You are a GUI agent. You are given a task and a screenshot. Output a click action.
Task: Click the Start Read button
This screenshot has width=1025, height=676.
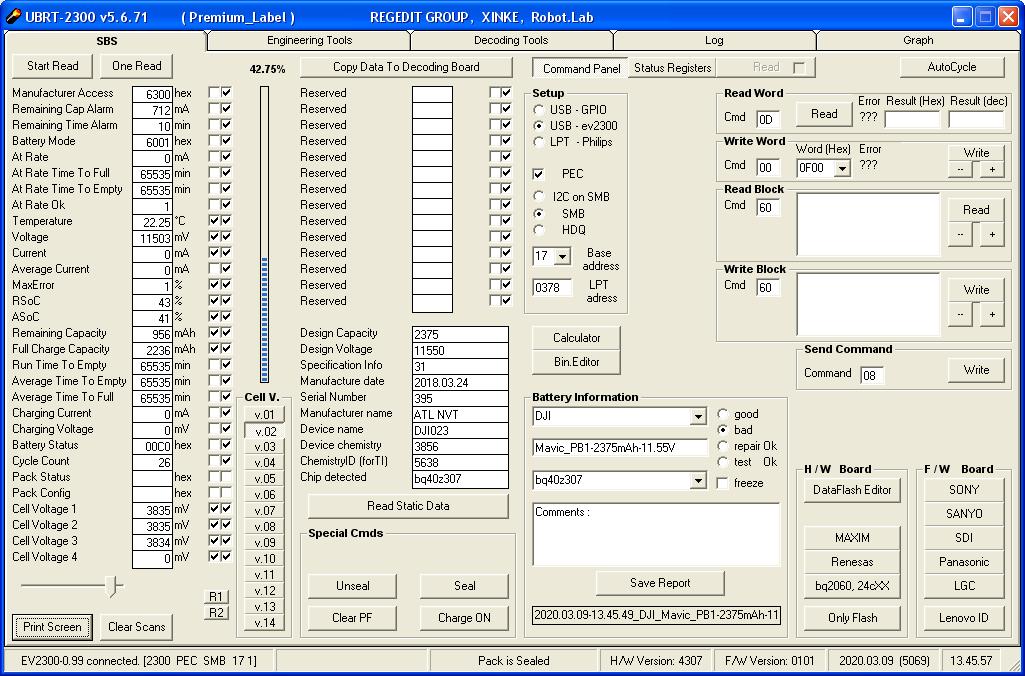point(53,66)
